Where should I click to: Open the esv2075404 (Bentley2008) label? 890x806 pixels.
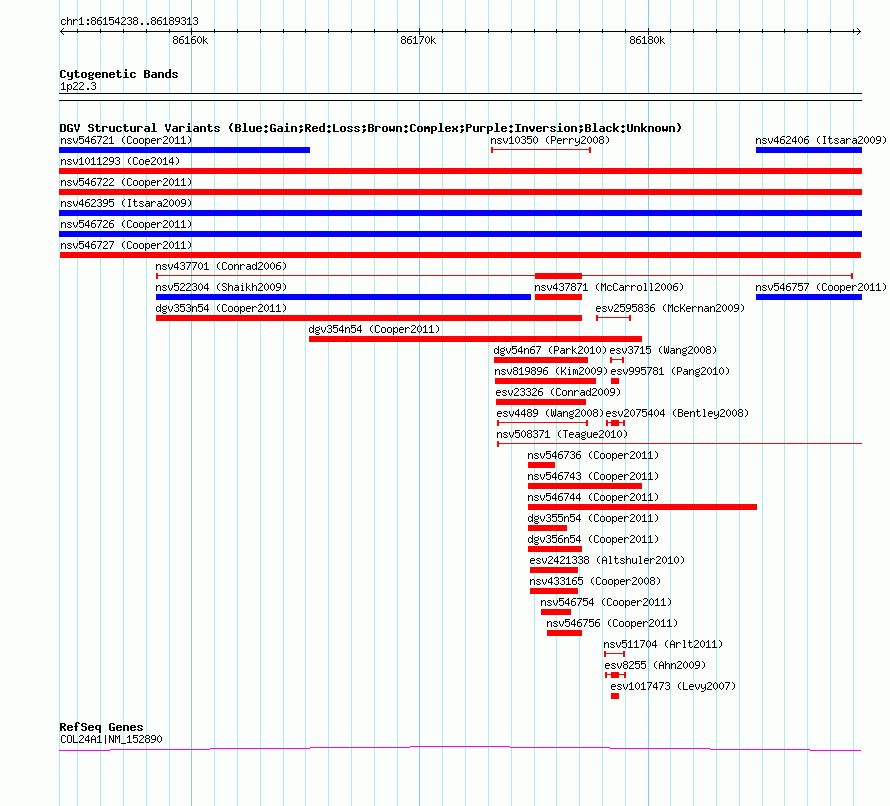pyautogui.click(x=677, y=413)
